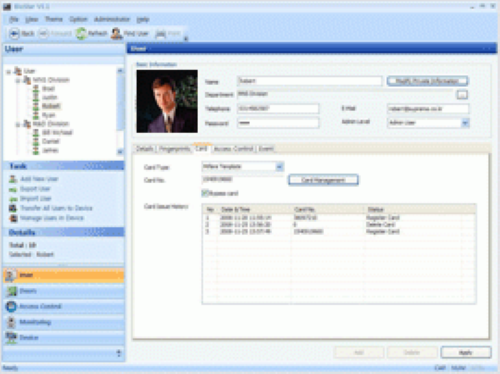
Task: Collapse the R&D Division tree node
Action: tap(18, 124)
